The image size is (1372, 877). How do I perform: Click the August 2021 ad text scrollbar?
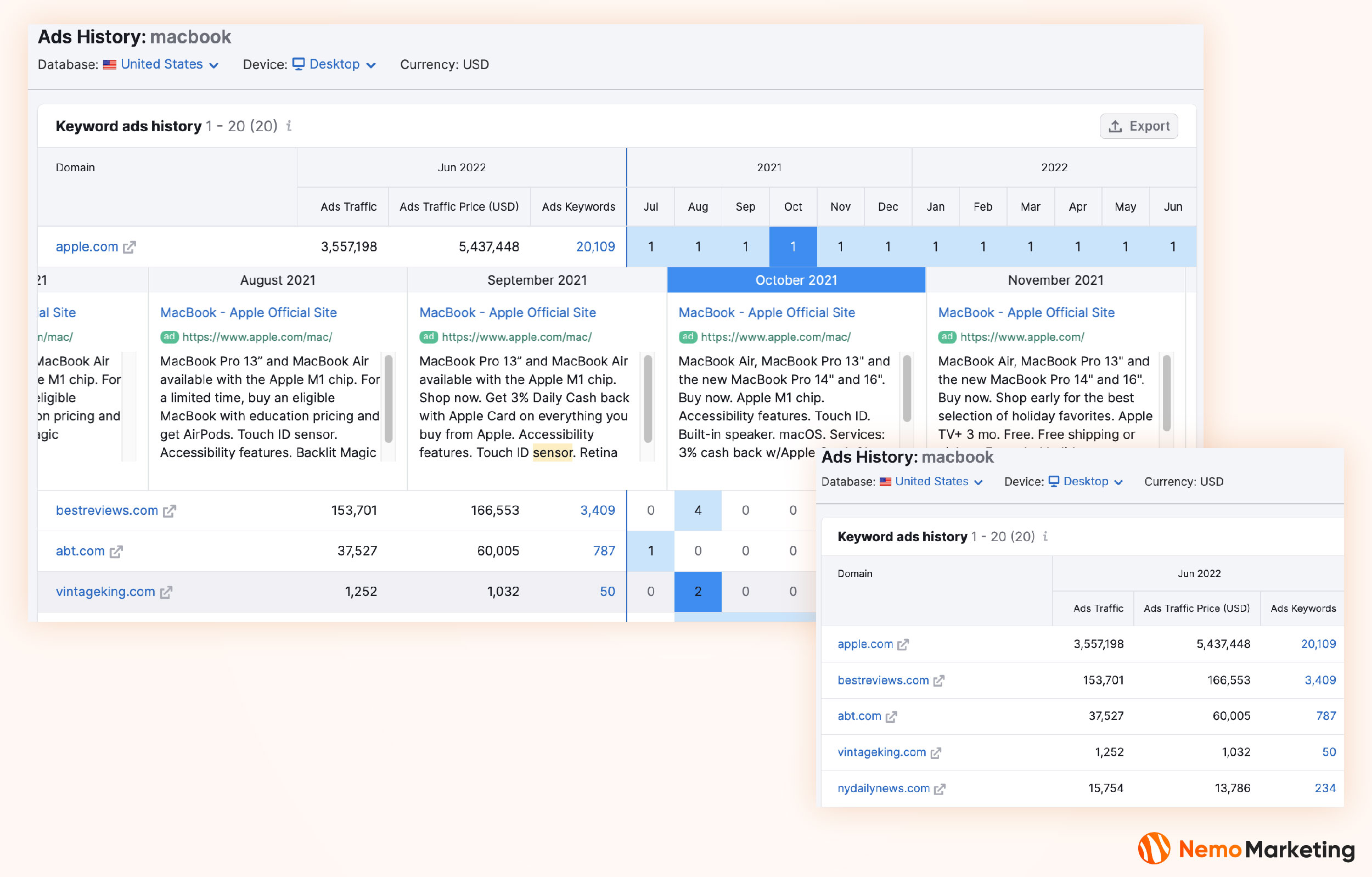coord(389,399)
